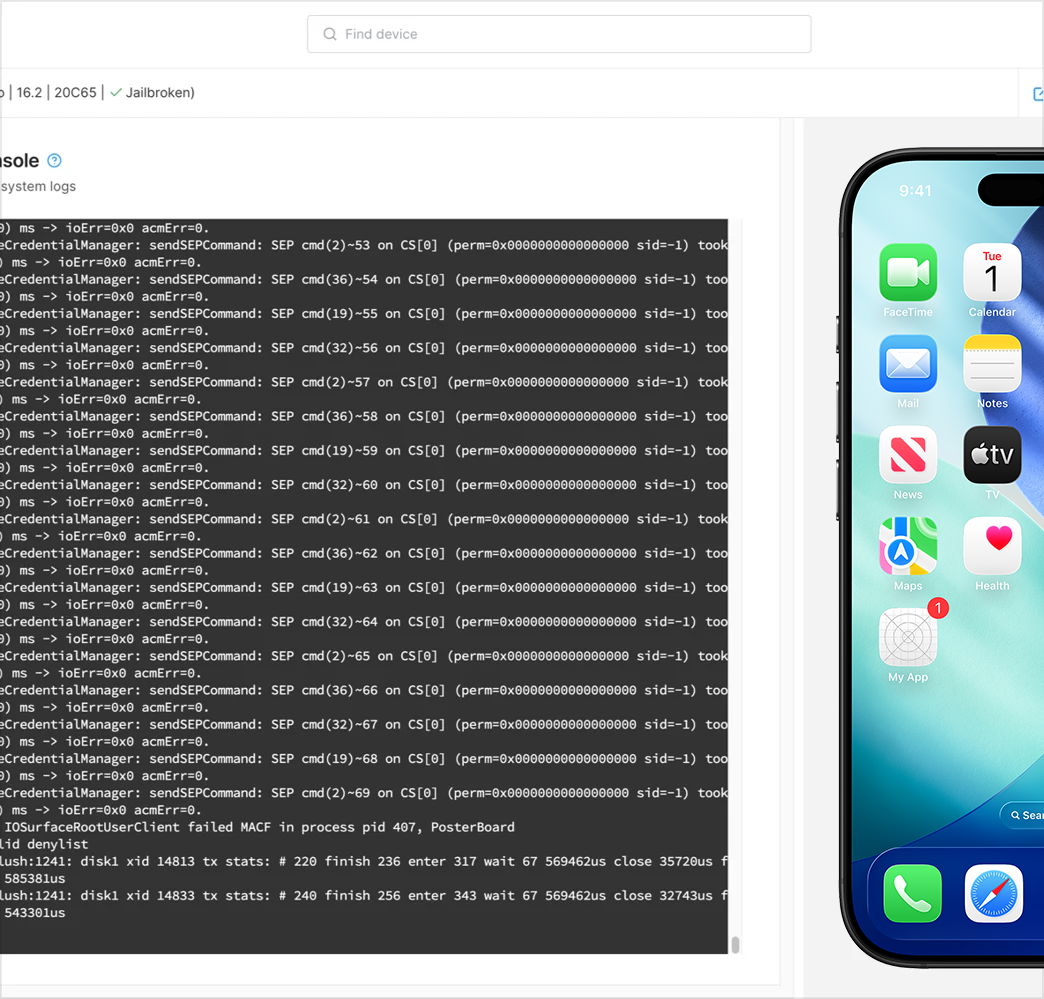Image resolution: width=1044 pixels, height=999 pixels.
Task: Open the Health app
Action: click(991, 547)
